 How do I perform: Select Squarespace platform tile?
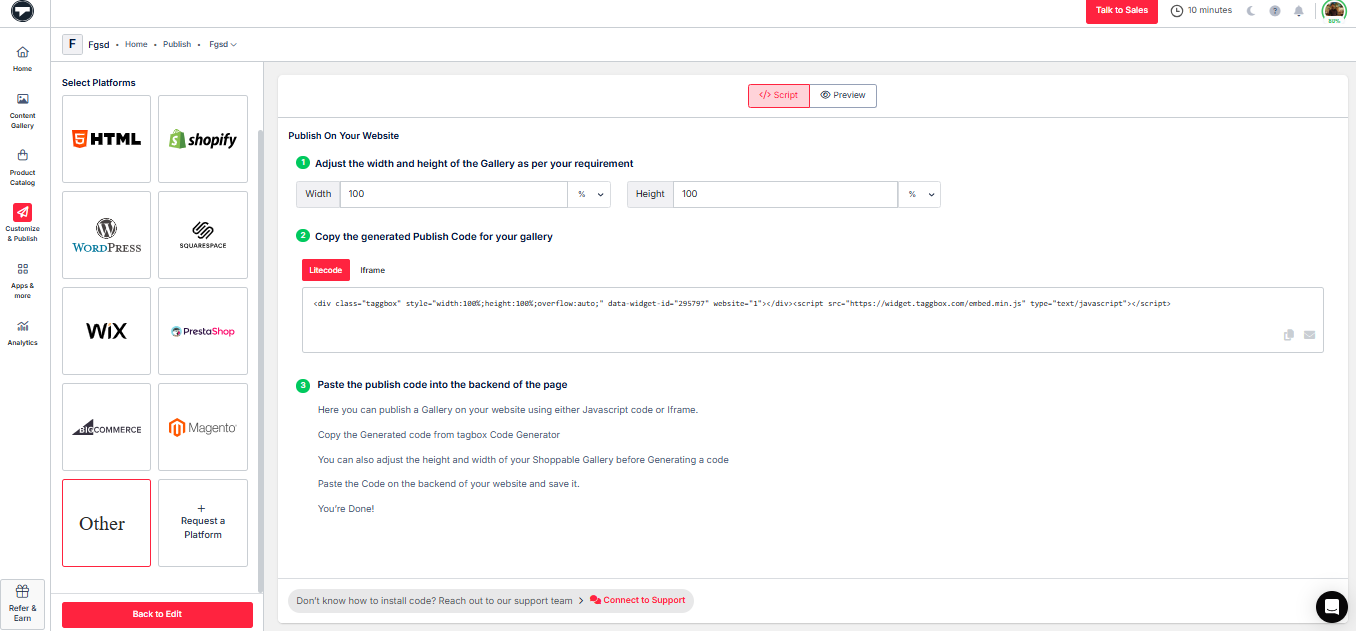[x=203, y=235]
